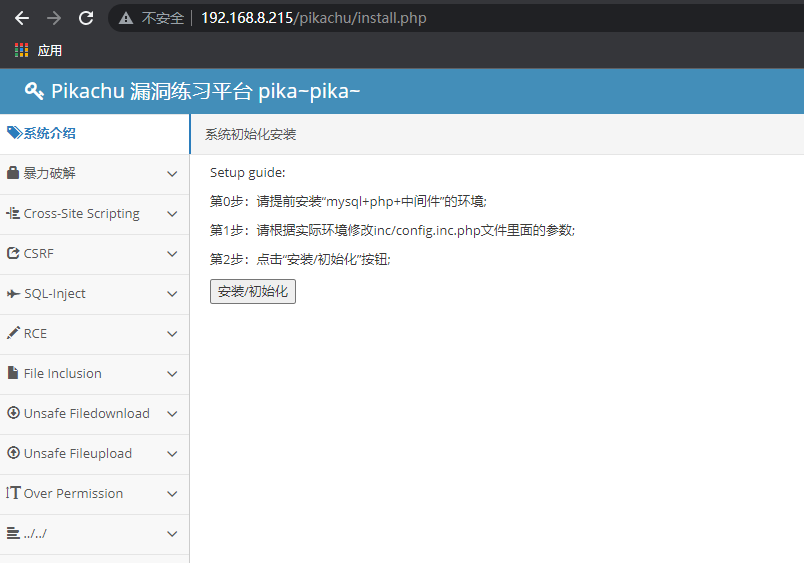Click the 第1步 config.inc.php instruction line
Image resolution: width=804 pixels, height=563 pixels.
click(x=392, y=230)
